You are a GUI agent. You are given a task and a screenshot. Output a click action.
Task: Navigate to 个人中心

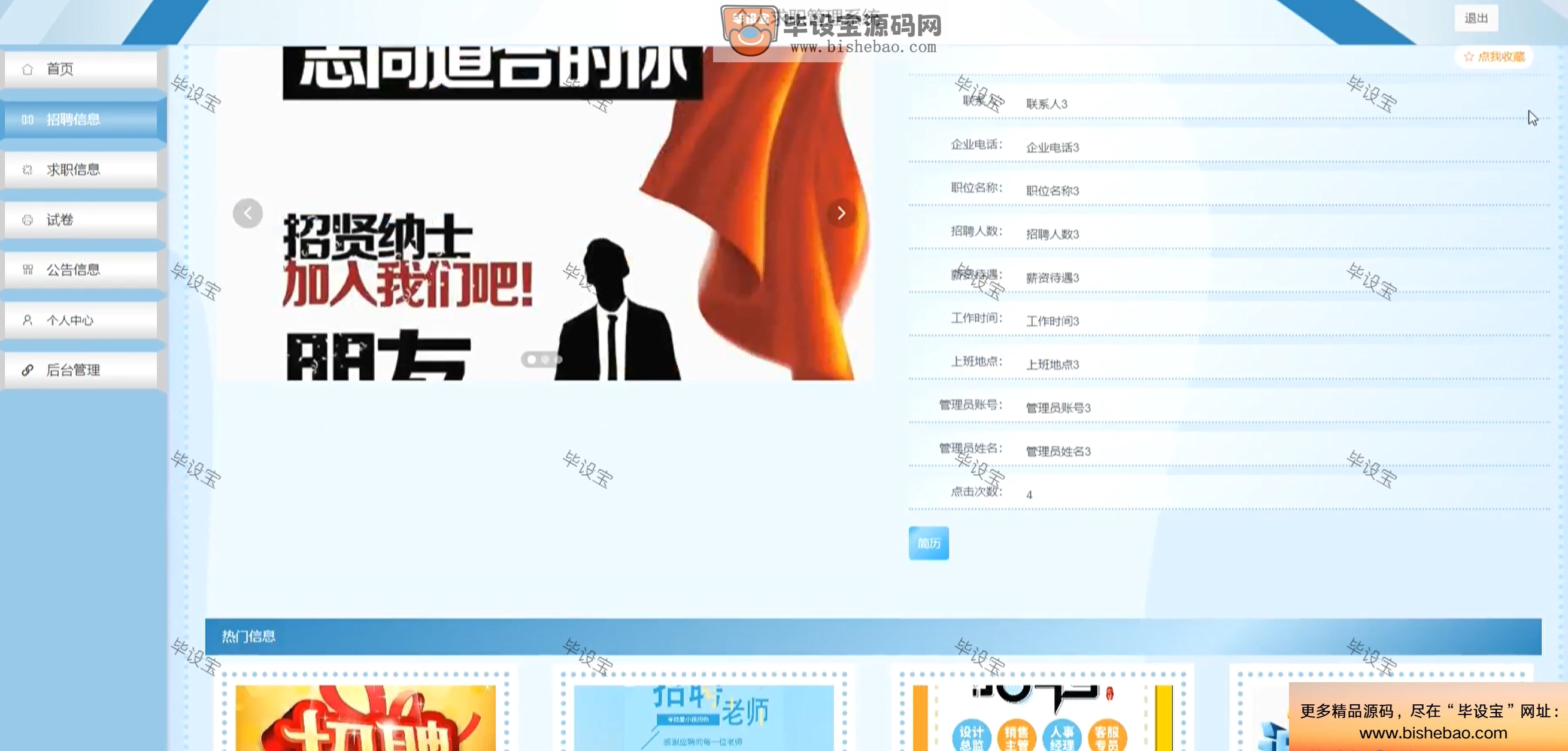[80, 320]
